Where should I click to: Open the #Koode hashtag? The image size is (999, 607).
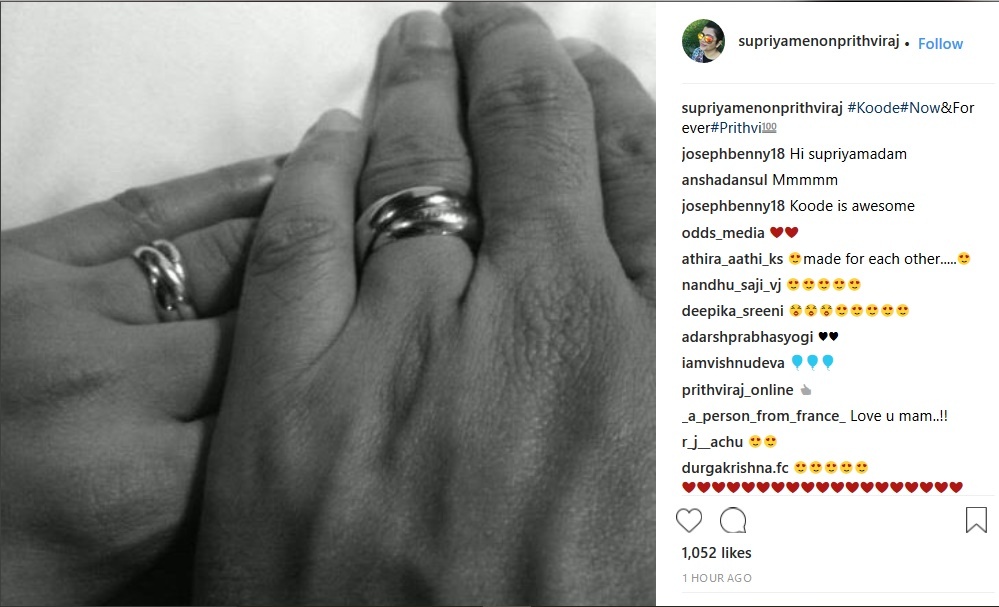tap(873, 108)
